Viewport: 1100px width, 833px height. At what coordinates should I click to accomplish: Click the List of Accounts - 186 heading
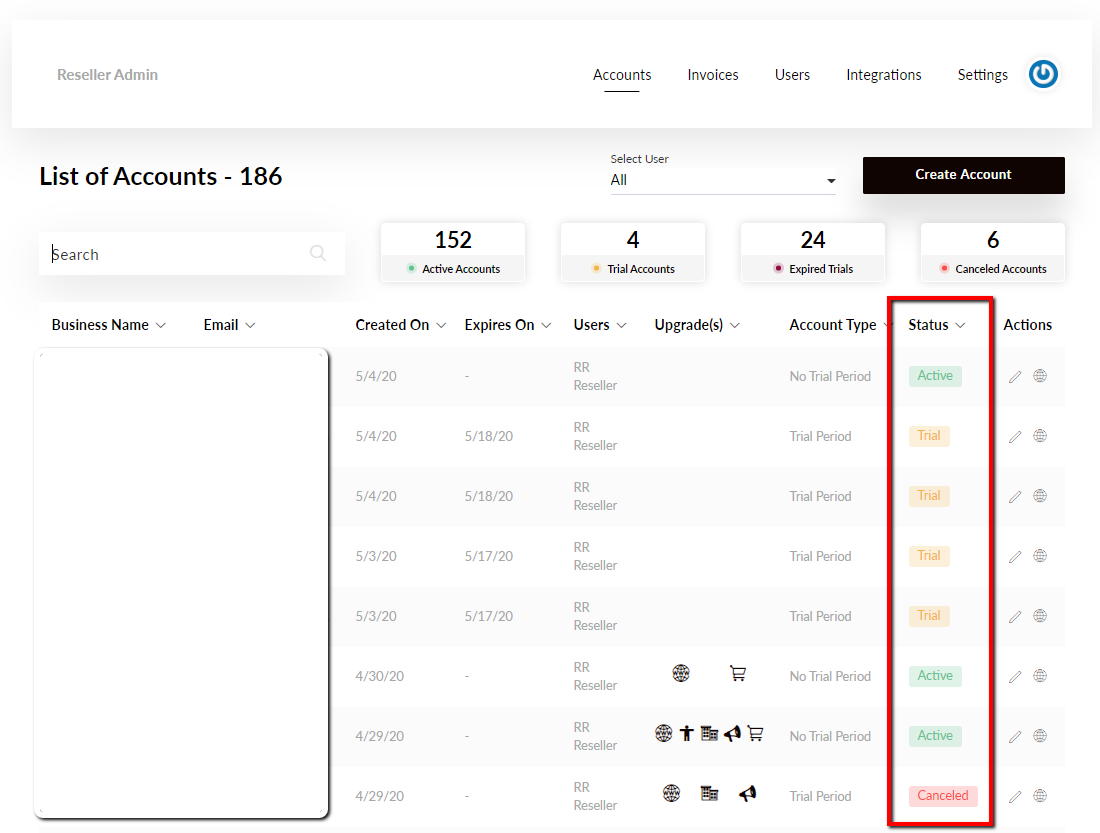[161, 176]
